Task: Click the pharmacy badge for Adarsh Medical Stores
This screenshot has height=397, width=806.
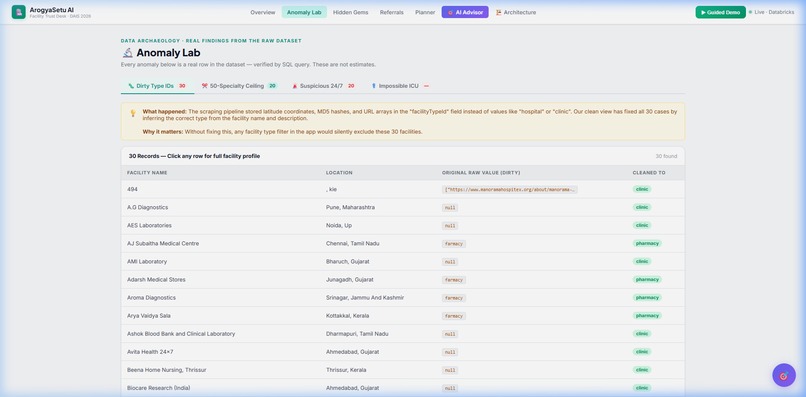Action: (647, 279)
